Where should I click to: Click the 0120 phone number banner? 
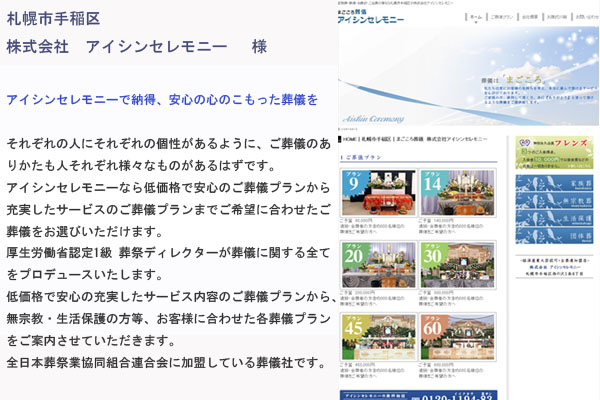tap(418, 395)
